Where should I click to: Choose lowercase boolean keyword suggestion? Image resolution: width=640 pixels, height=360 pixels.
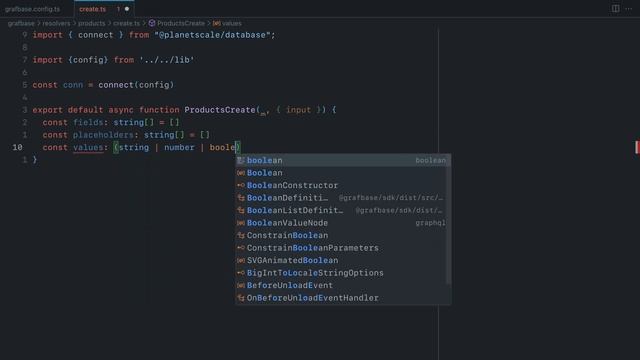click(x=343, y=160)
